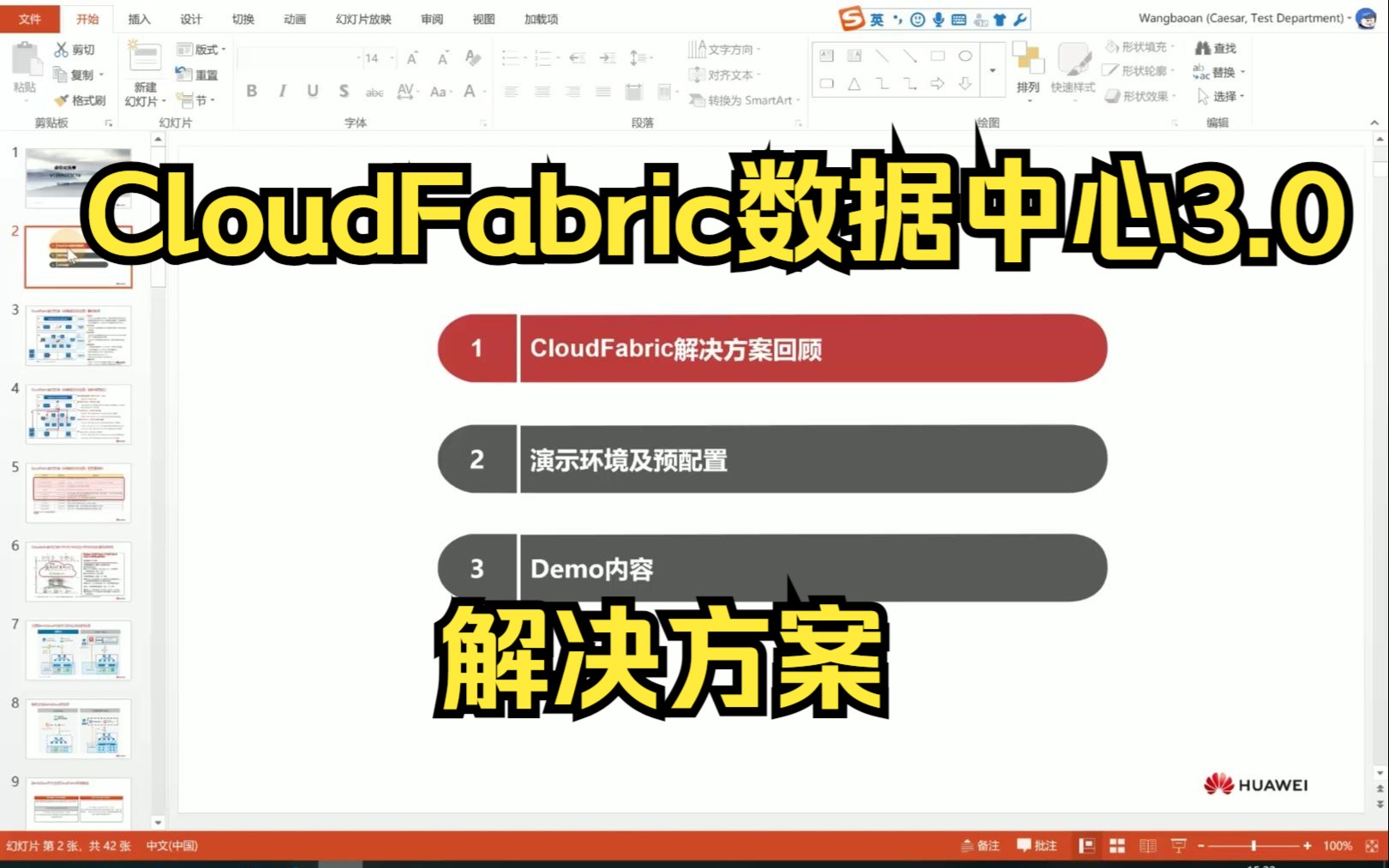1389x868 pixels.
Task: Select the down arrow shape in the gallery
Action: (966, 84)
